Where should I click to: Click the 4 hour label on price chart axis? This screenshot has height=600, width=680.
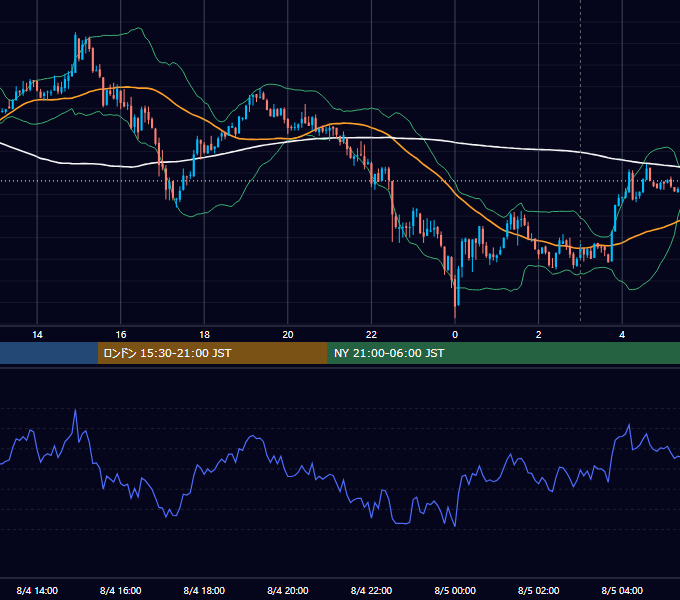coord(622,335)
